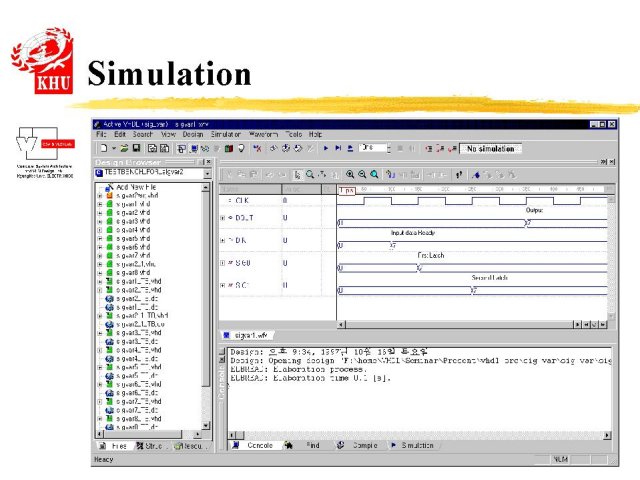The height and width of the screenshot is (480, 640).
Task: Switch to the Find console tab
Action: [x=312, y=445]
